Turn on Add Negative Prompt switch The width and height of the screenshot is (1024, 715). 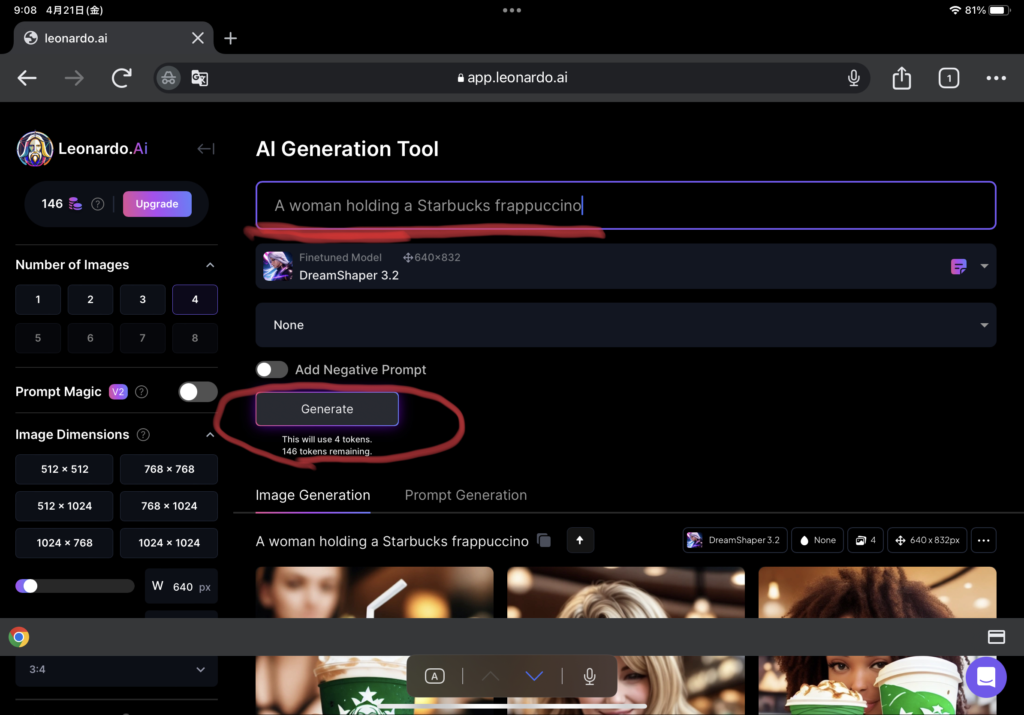[271, 370]
